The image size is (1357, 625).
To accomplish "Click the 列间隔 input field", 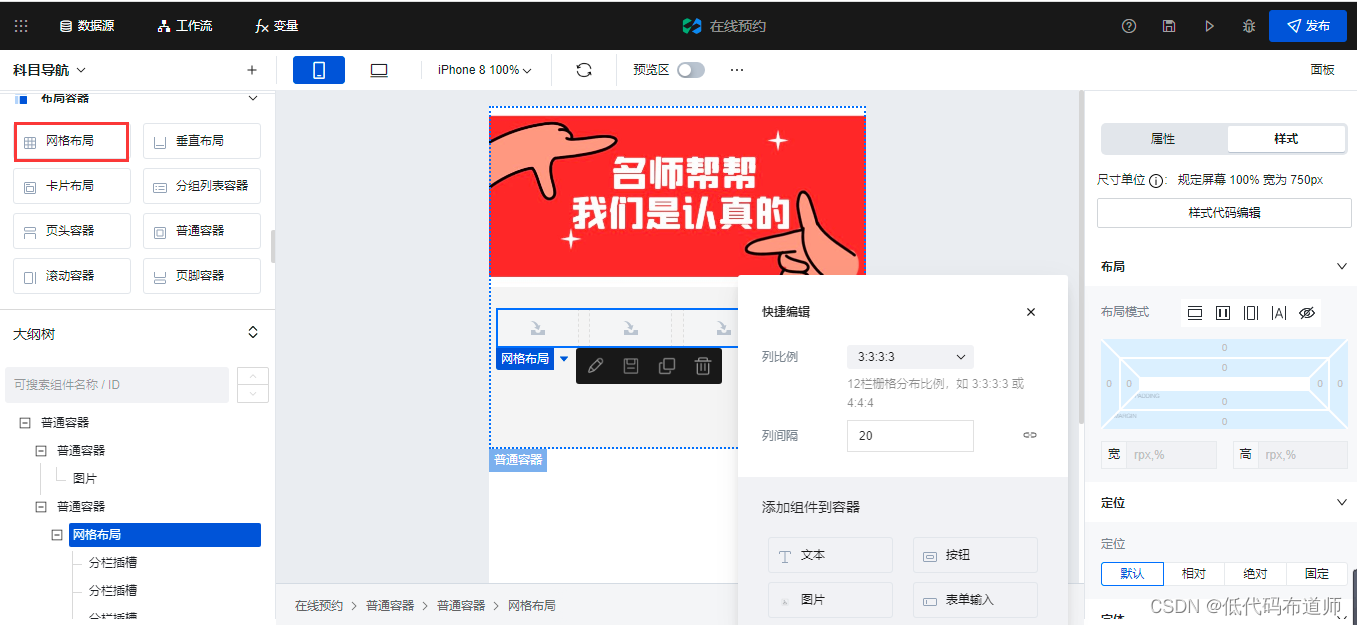I will point(910,436).
